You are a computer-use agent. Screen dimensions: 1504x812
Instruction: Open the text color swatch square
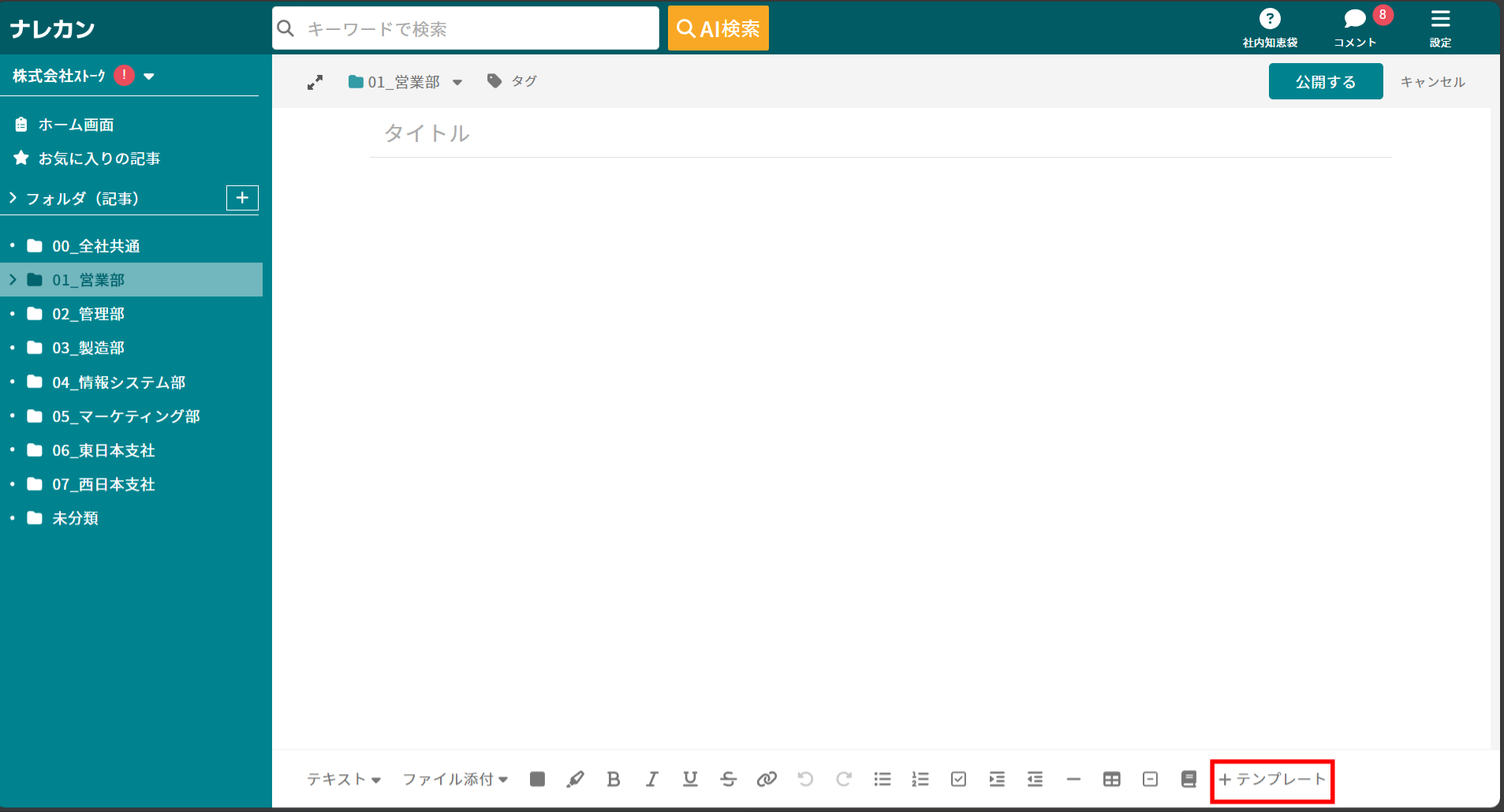(537, 779)
